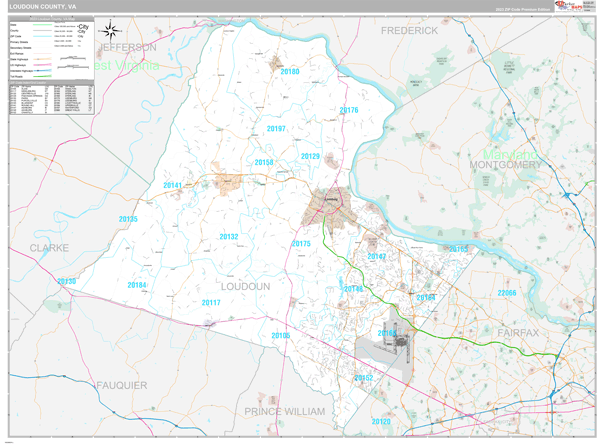
Task: Click the Frederick county label
Action: 409,31
